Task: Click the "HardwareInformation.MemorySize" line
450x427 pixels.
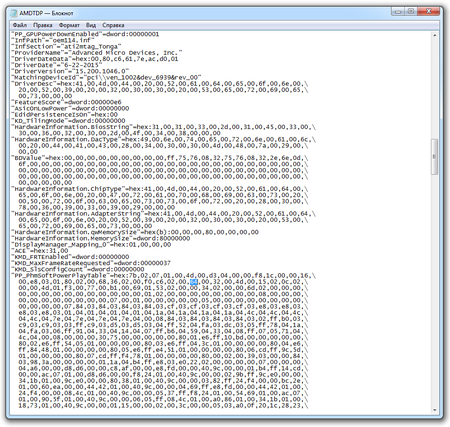Action: pyautogui.click(x=101, y=238)
